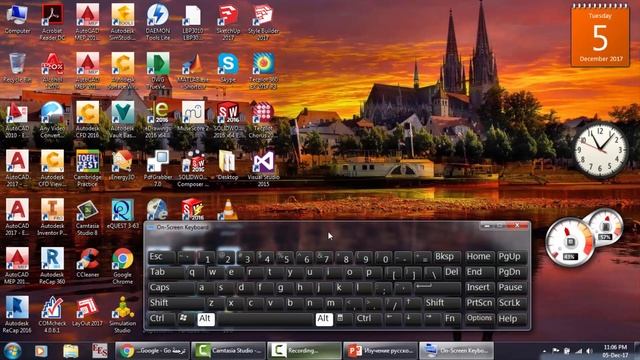Open keyboard Options
The image size is (640, 360).
(x=479, y=318)
